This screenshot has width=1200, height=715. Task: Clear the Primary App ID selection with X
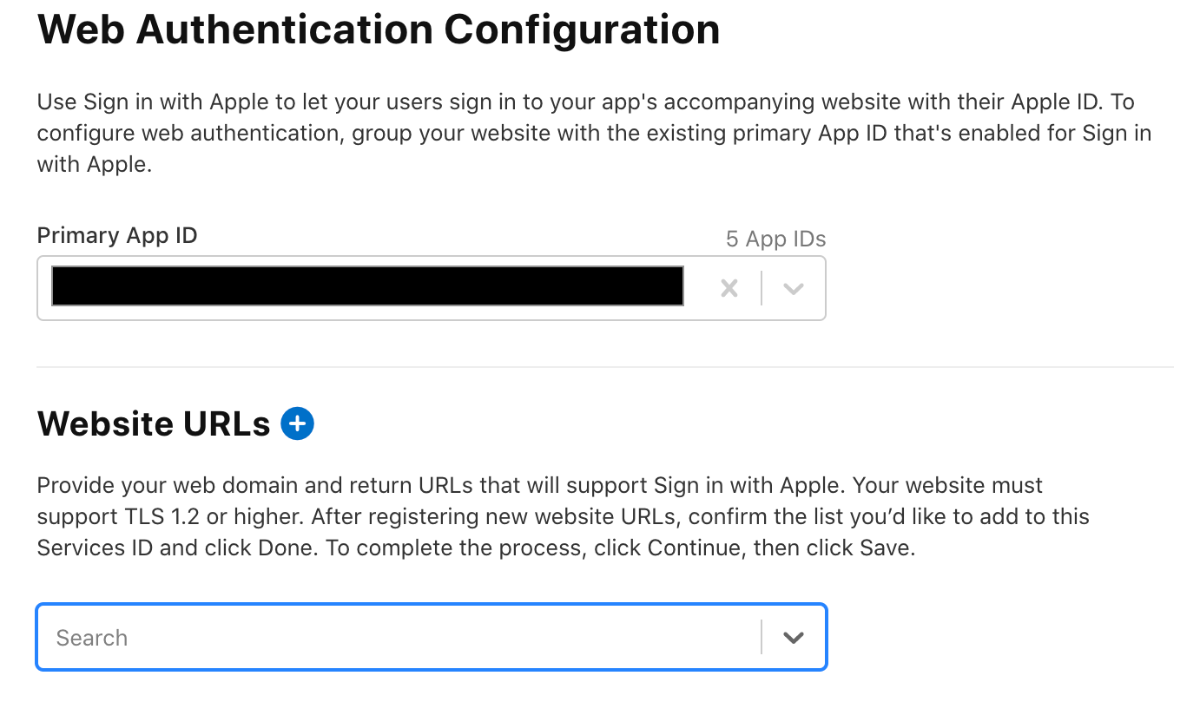click(729, 288)
